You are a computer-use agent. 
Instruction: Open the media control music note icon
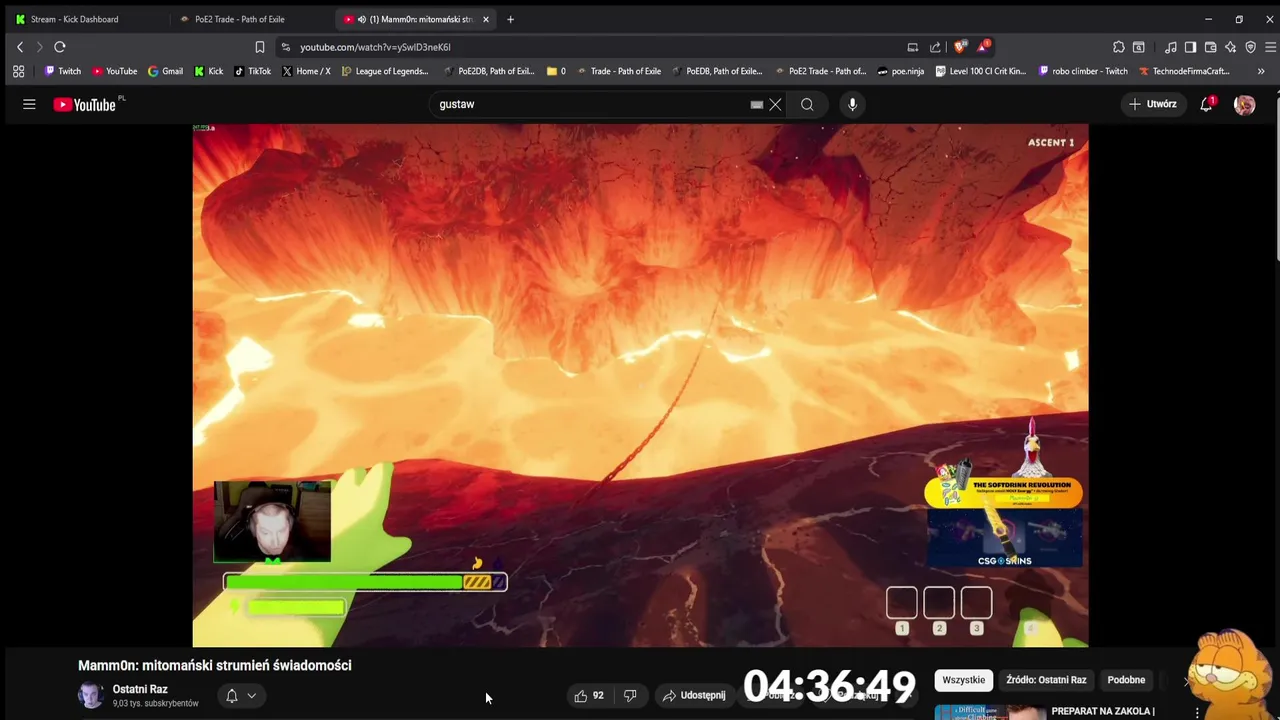[x=1171, y=47]
